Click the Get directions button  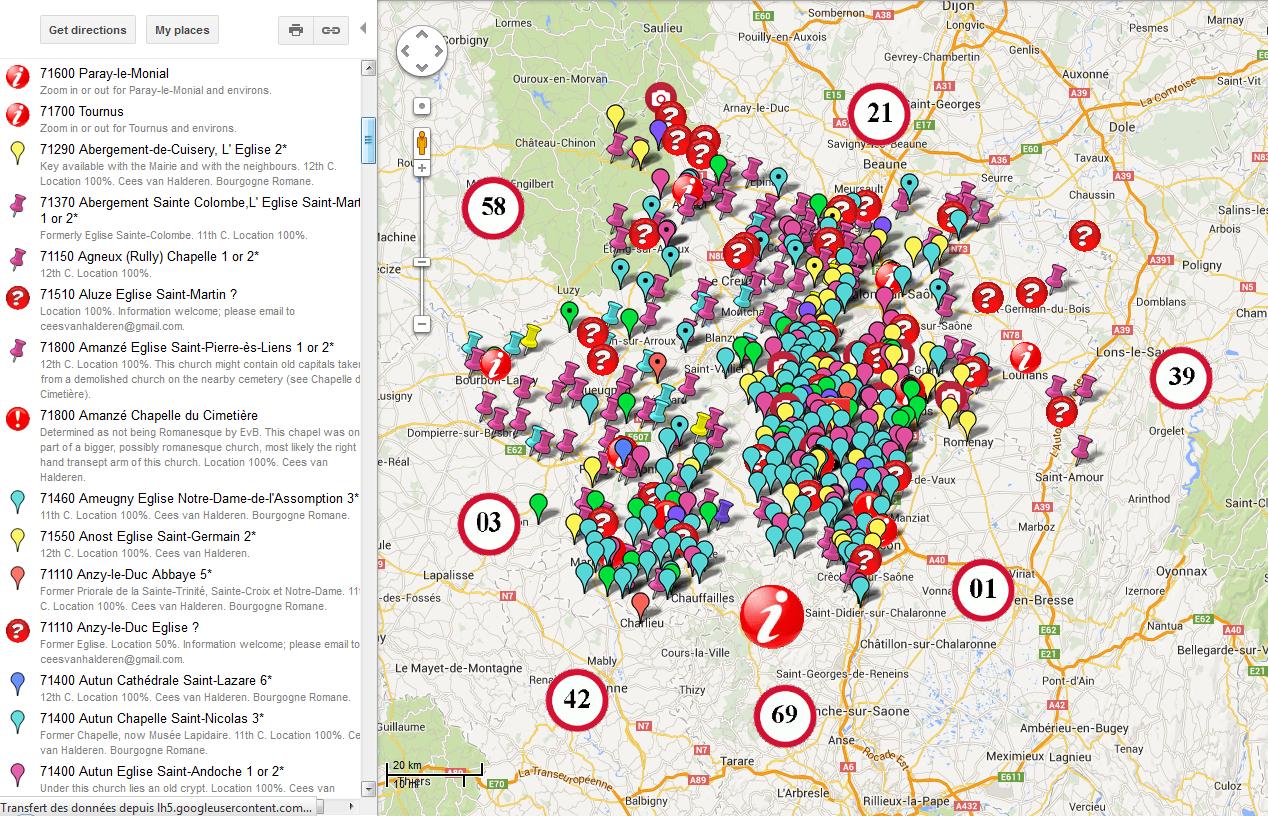pyautogui.click(x=88, y=30)
